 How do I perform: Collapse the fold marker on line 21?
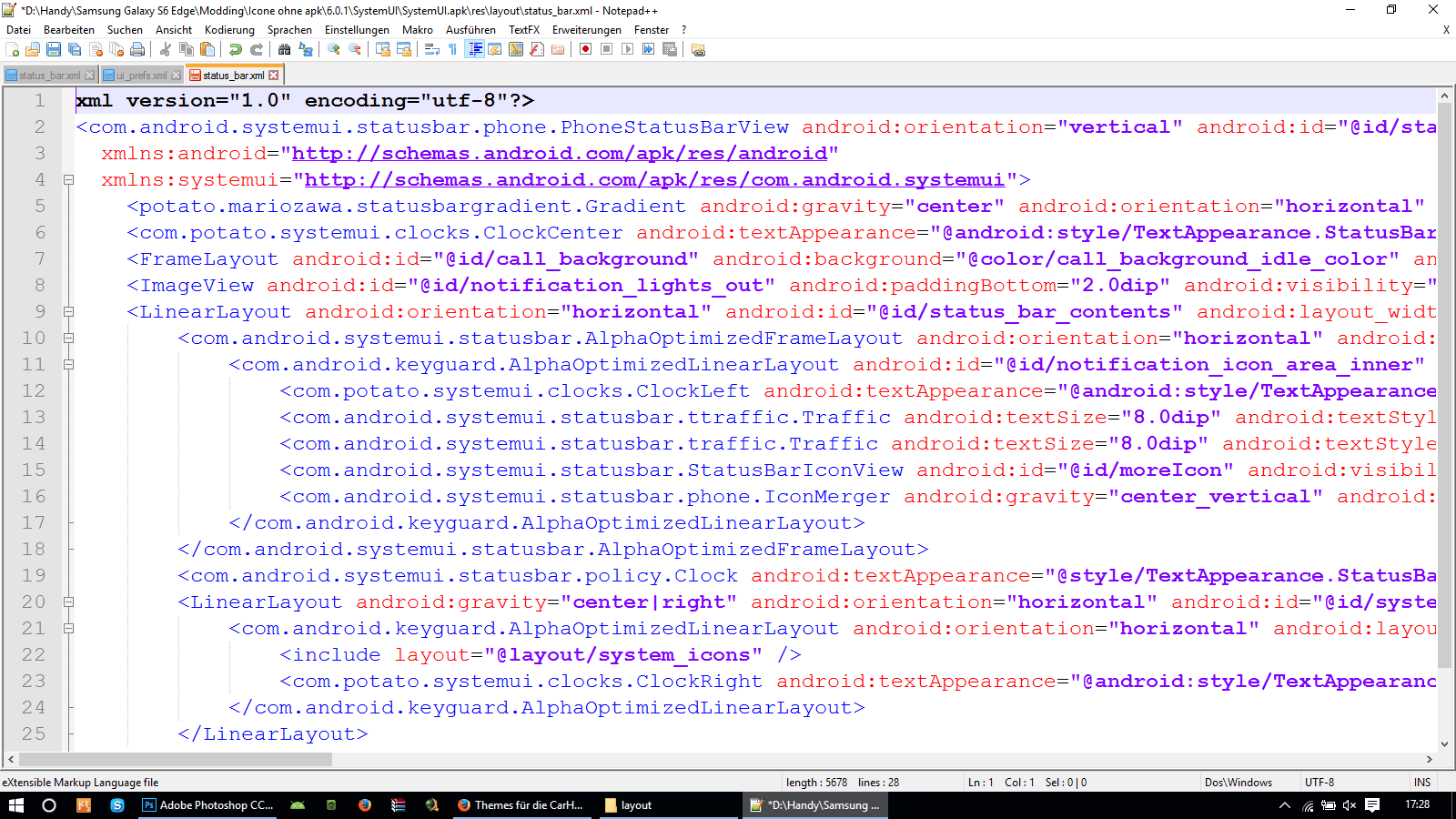coord(68,629)
